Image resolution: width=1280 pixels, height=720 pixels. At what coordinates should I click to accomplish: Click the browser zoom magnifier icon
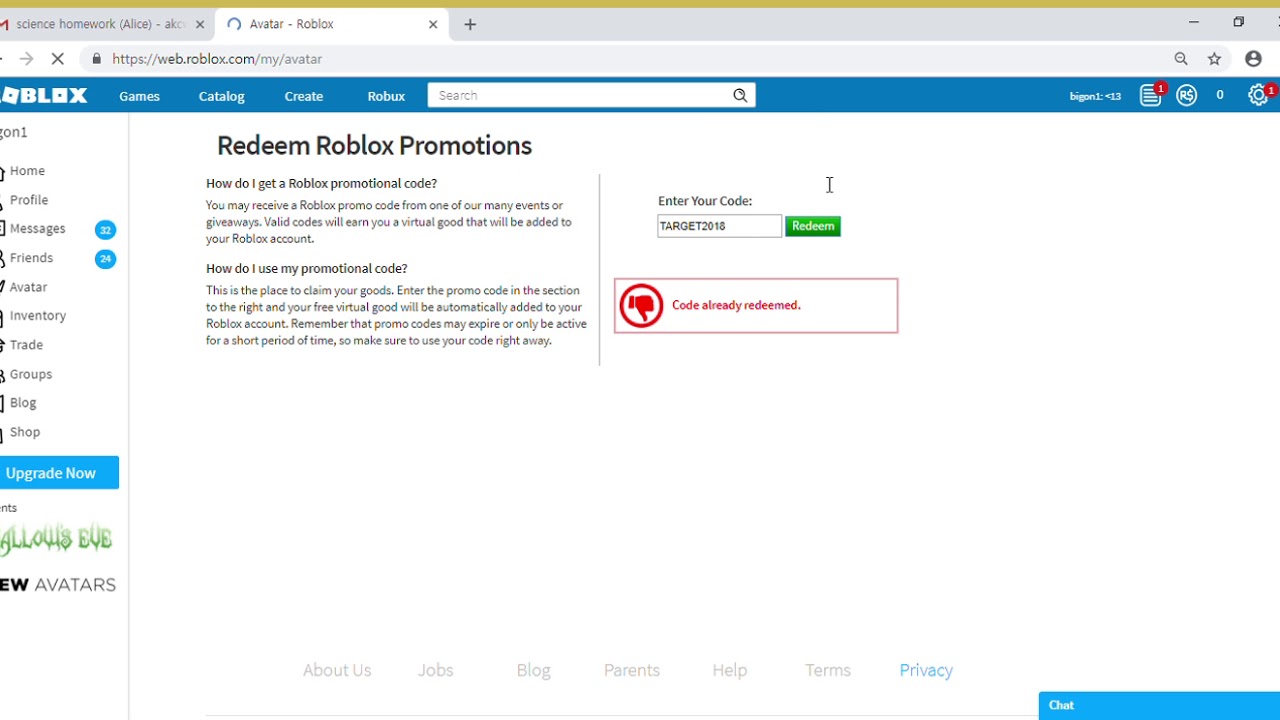[x=1181, y=59]
